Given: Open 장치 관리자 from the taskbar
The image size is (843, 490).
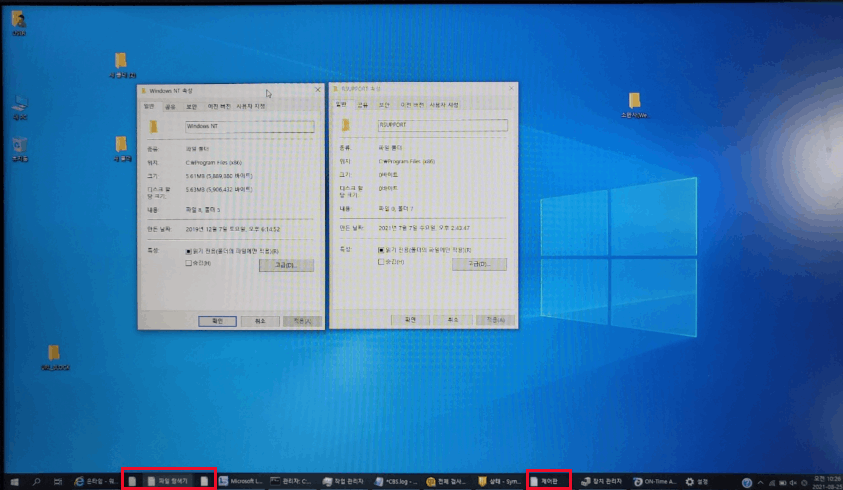Looking at the screenshot, I should (x=602, y=481).
